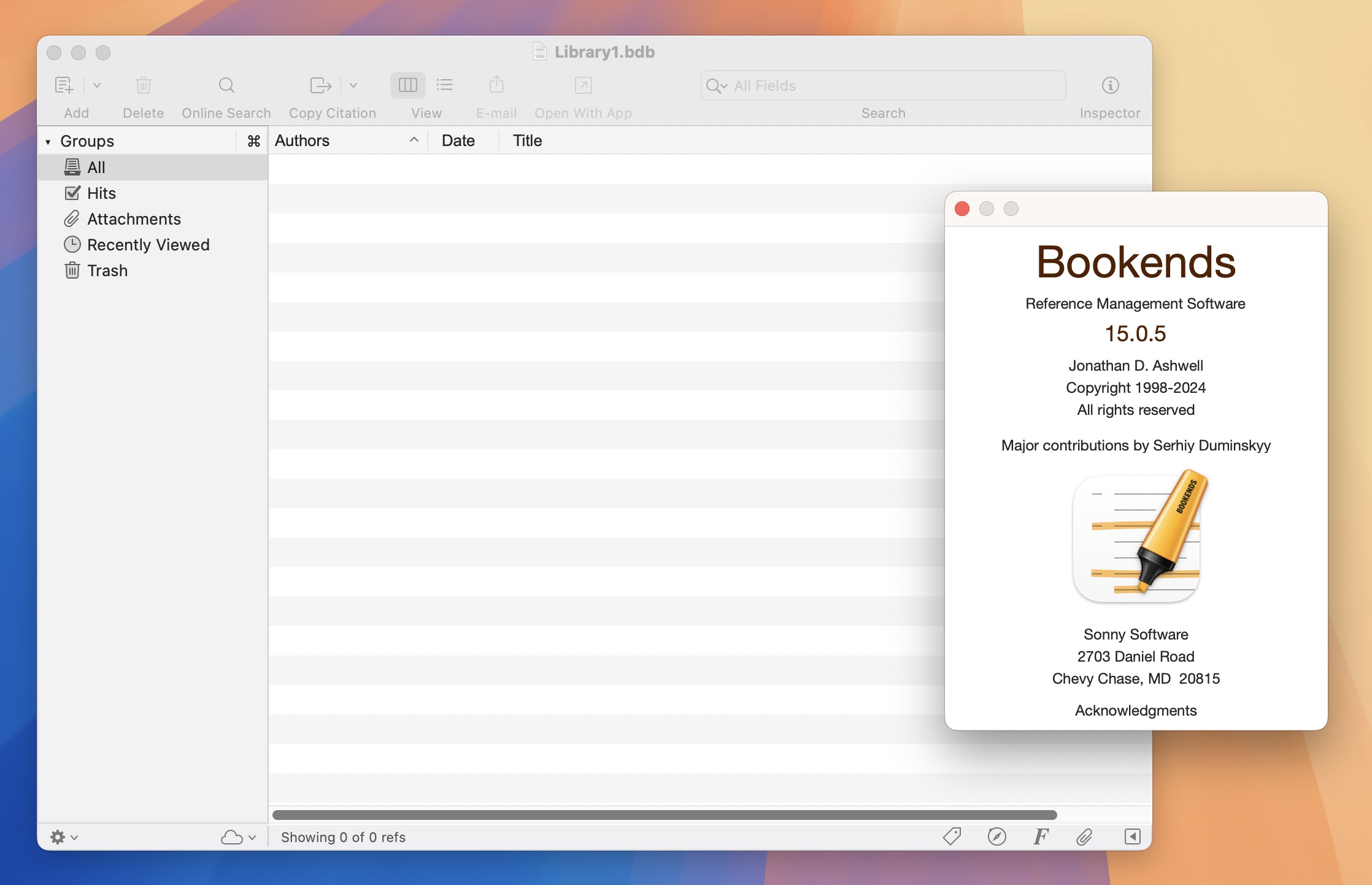
Task: Open the Add reference dropdown arrow
Action: click(x=97, y=85)
